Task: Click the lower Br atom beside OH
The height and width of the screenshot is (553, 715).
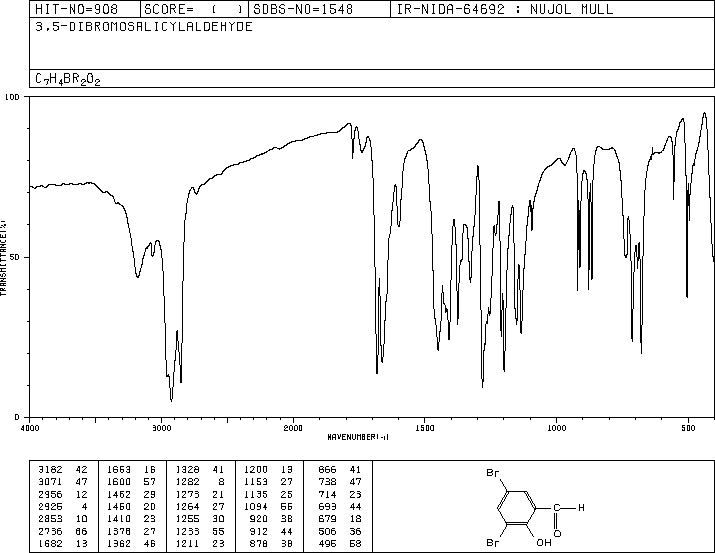Action: pyautogui.click(x=492, y=543)
